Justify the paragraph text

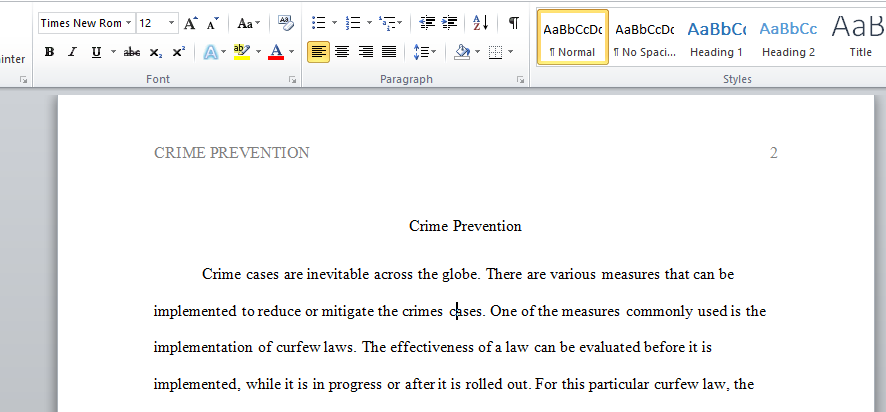click(x=389, y=53)
